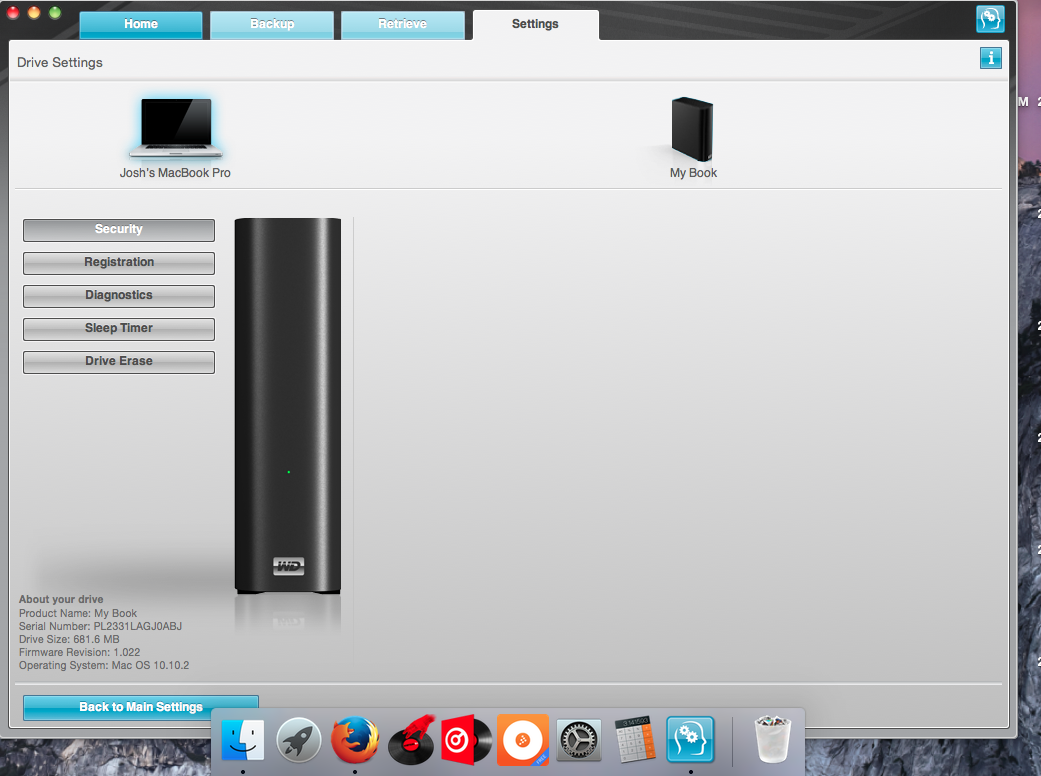Click WD SmartWare icon in the dock
This screenshot has width=1041, height=776.
click(690, 739)
